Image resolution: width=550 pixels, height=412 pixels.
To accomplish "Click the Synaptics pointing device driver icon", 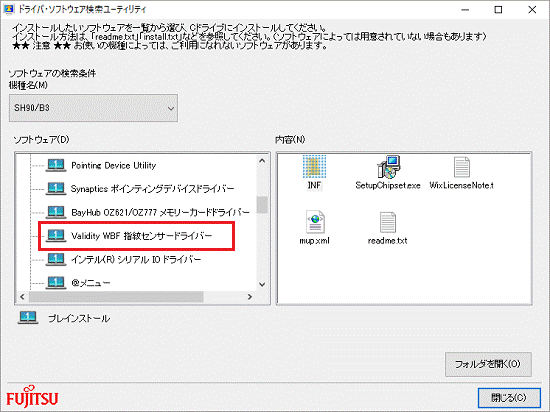I will click(56, 189).
